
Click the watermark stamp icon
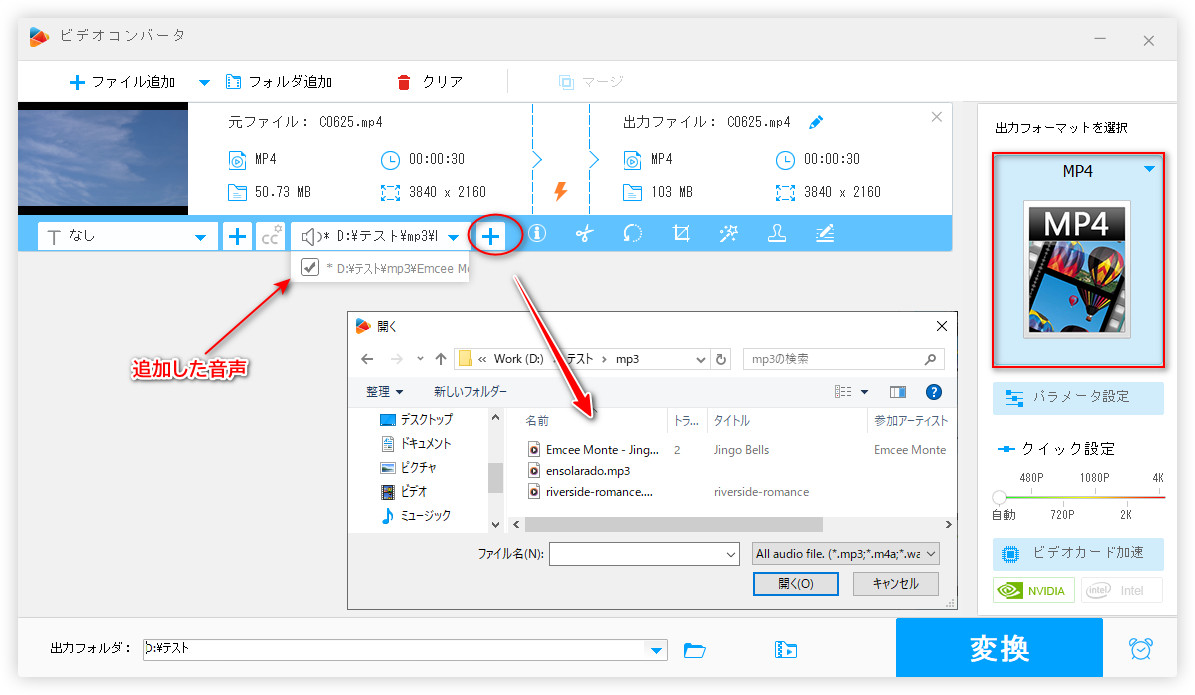(x=776, y=234)
